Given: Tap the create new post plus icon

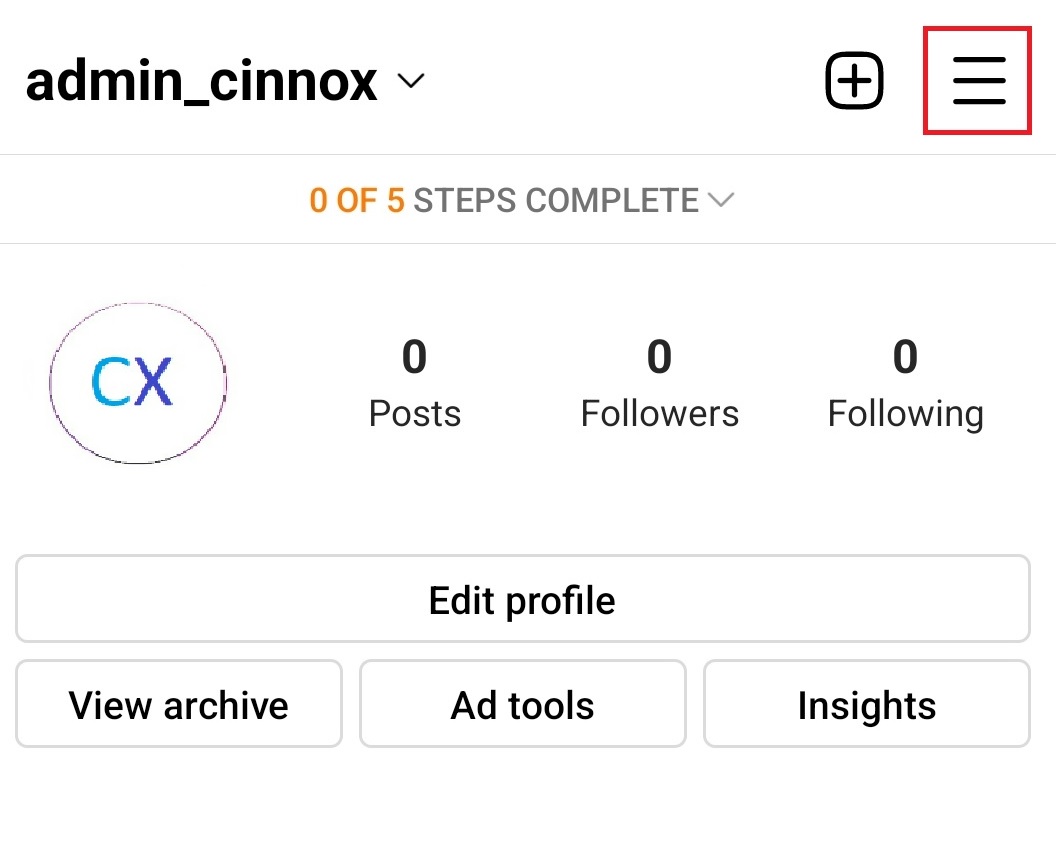Looking at the screenshot, I should coord(854,81).
